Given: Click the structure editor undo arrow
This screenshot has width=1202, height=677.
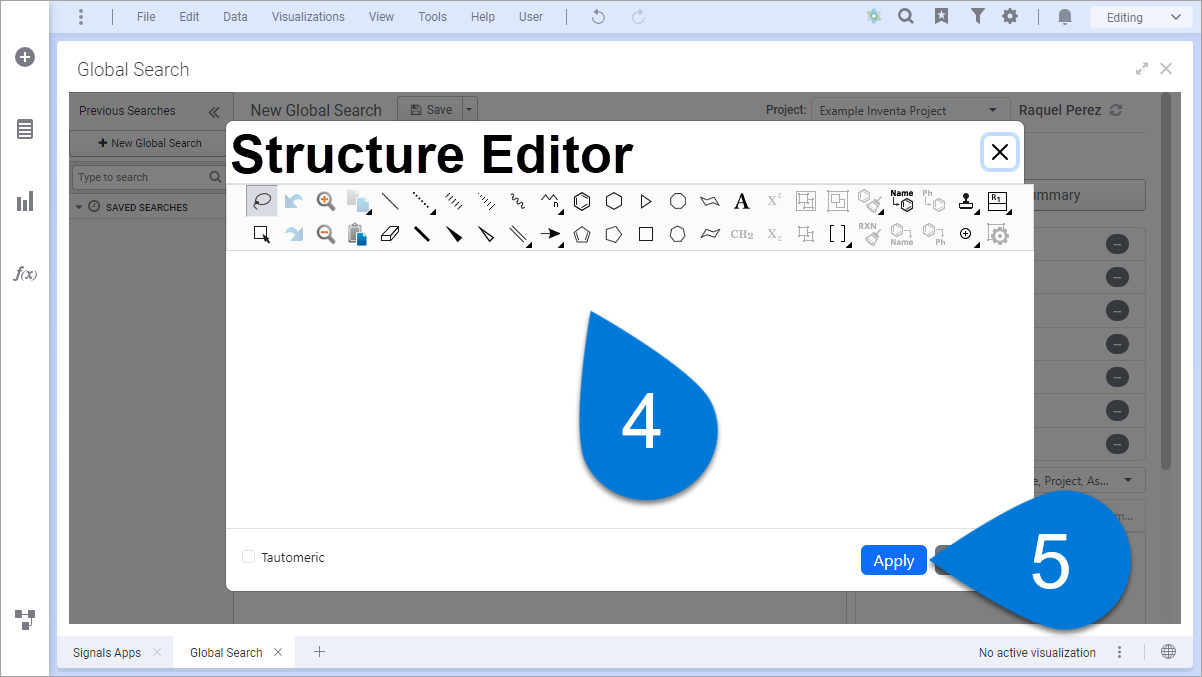Looking at the screenshot, I should (x=294, y=201).
